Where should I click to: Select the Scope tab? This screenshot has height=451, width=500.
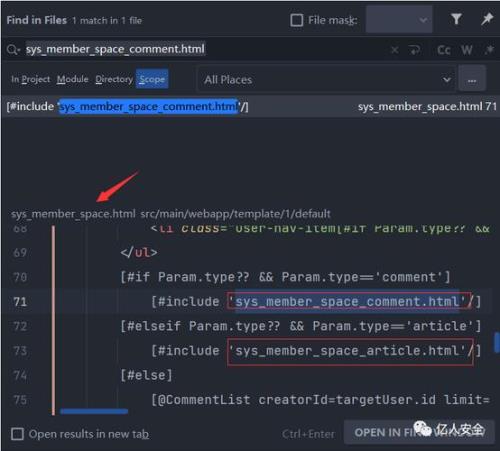tap(152, 79)
